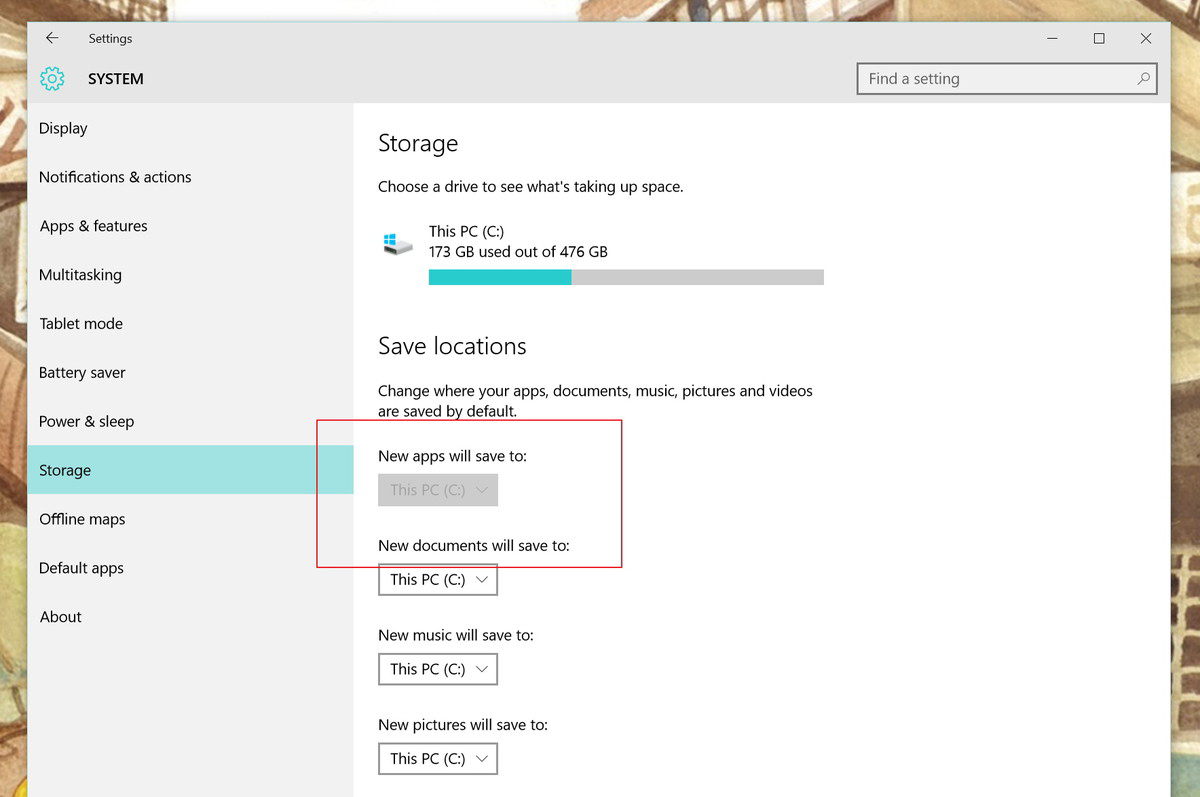This screenshot has height=797, width=1200.
Task: Click the This PC (C:) drive icon
Action: tap(397, 242)
